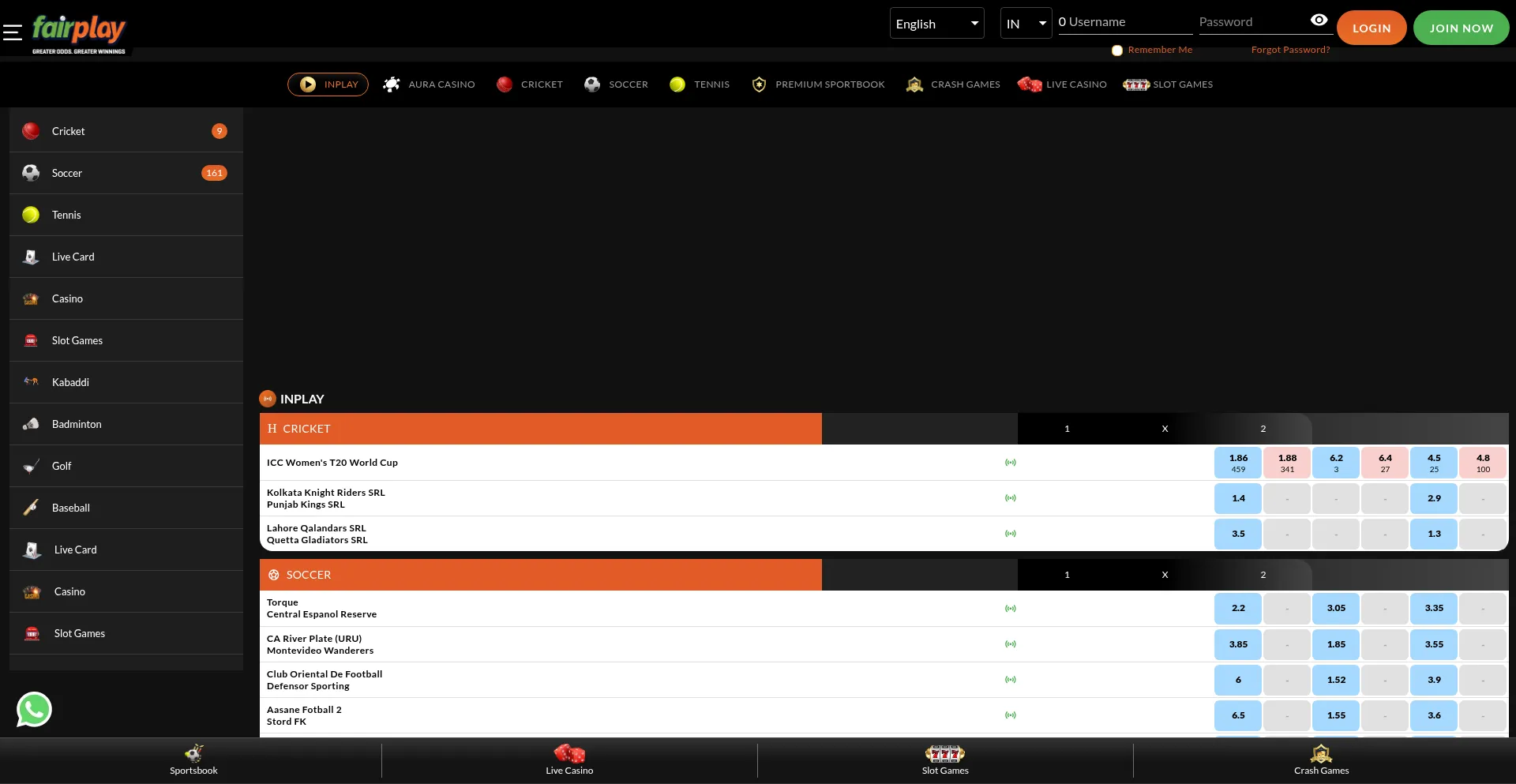Click the Golf icon in sidebar

(x=31, y=466)
